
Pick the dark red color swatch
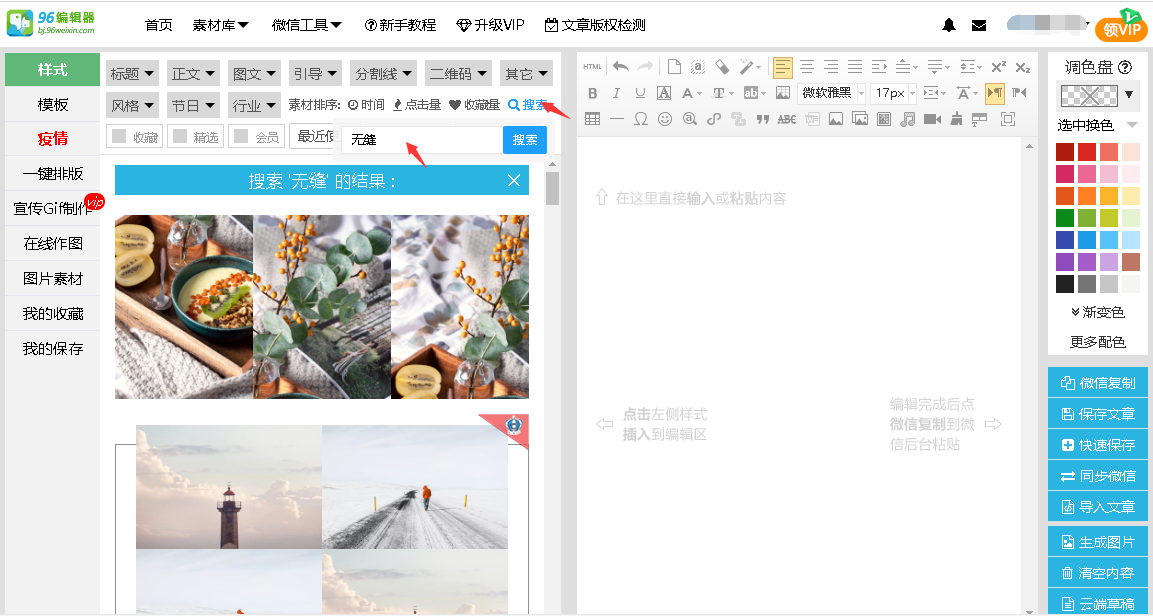[1065, 152]
